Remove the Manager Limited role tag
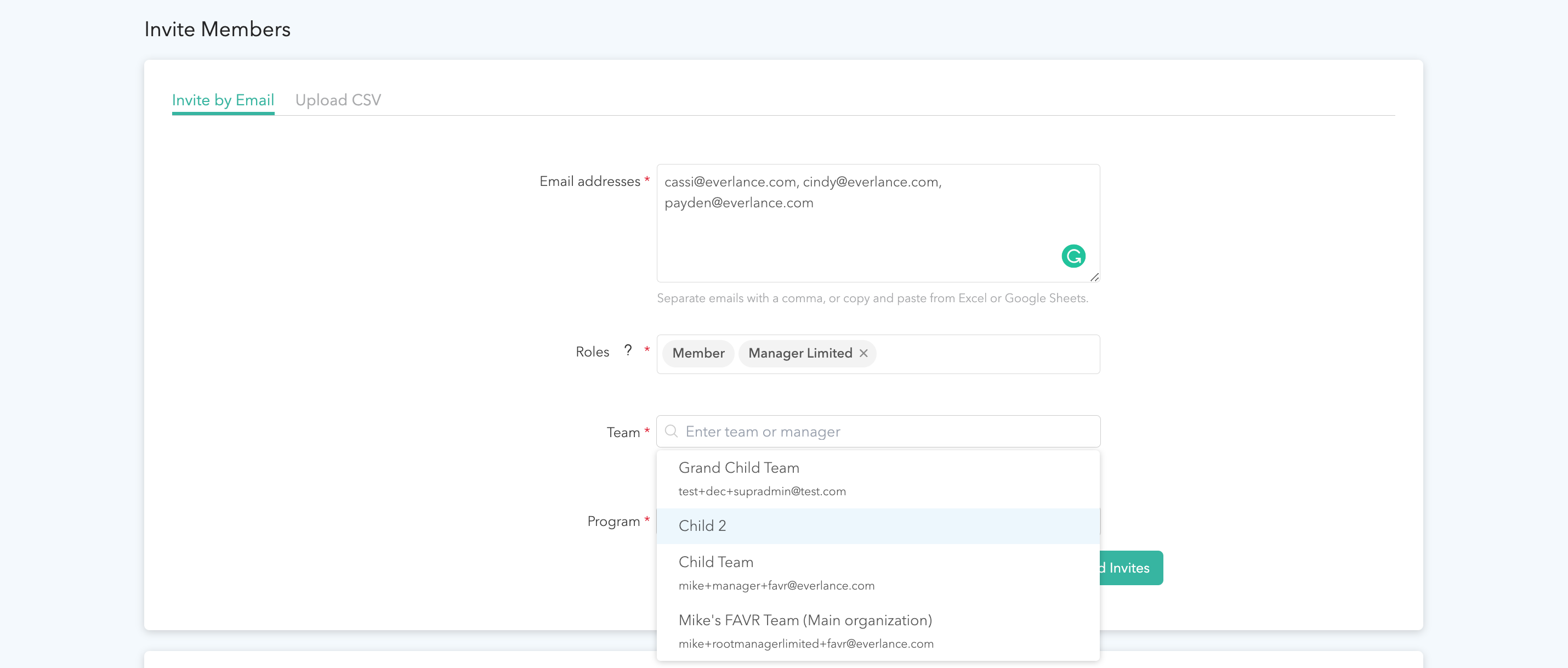The height and width of the screenshot is (668, 1568). [863, 353]
